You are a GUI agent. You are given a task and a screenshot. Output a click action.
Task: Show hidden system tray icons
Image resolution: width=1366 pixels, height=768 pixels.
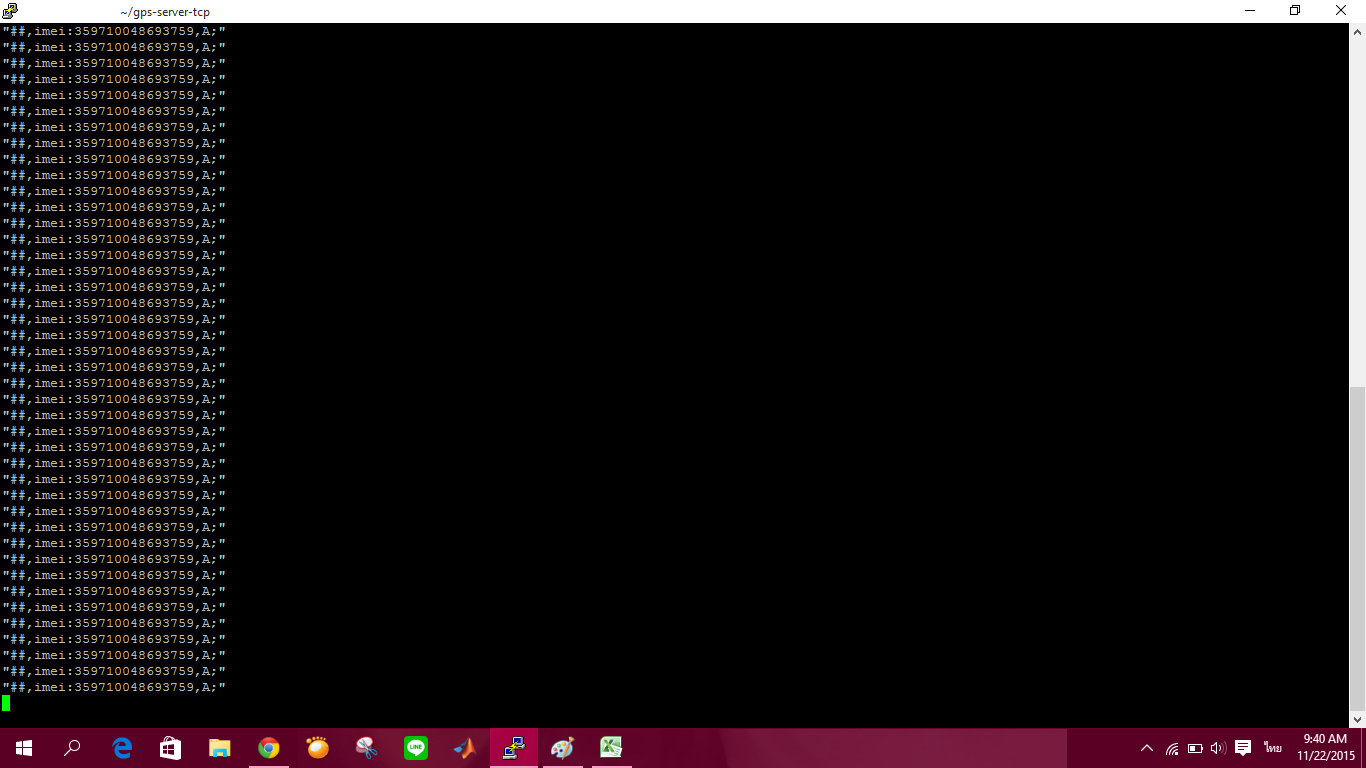coord(1147,748)
